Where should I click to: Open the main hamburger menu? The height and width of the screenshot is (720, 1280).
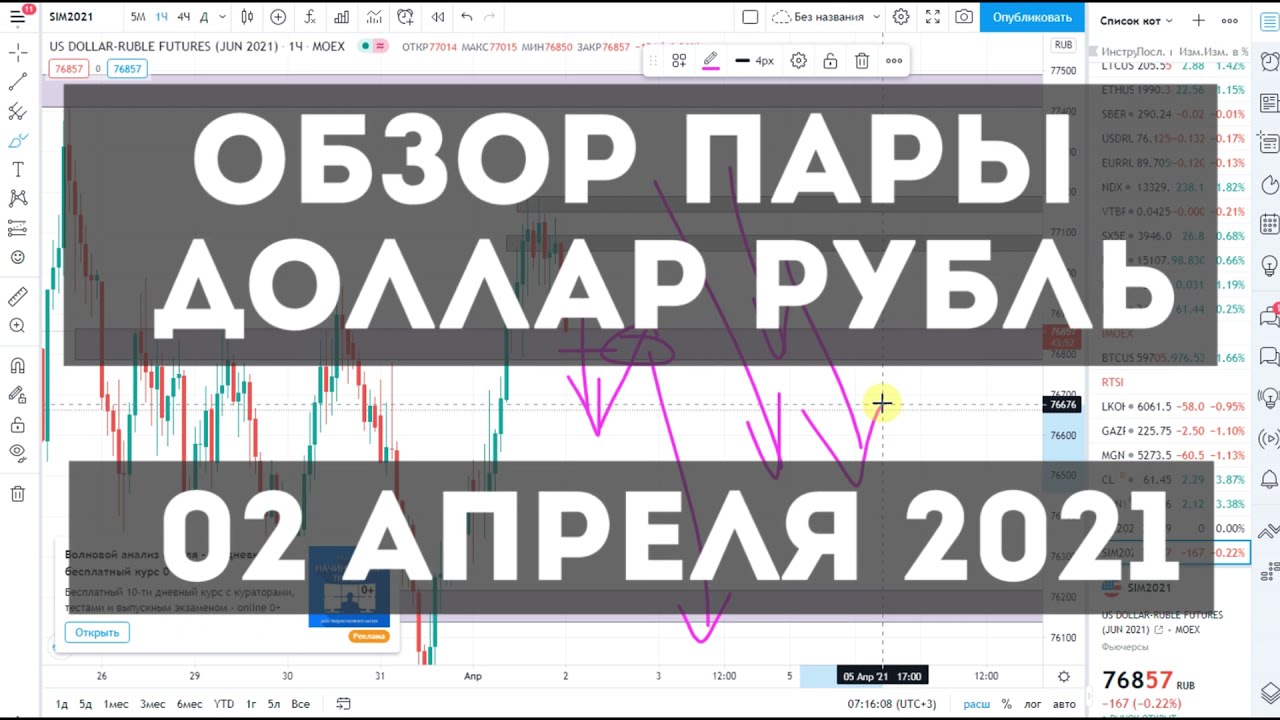[x=17, y=17]
